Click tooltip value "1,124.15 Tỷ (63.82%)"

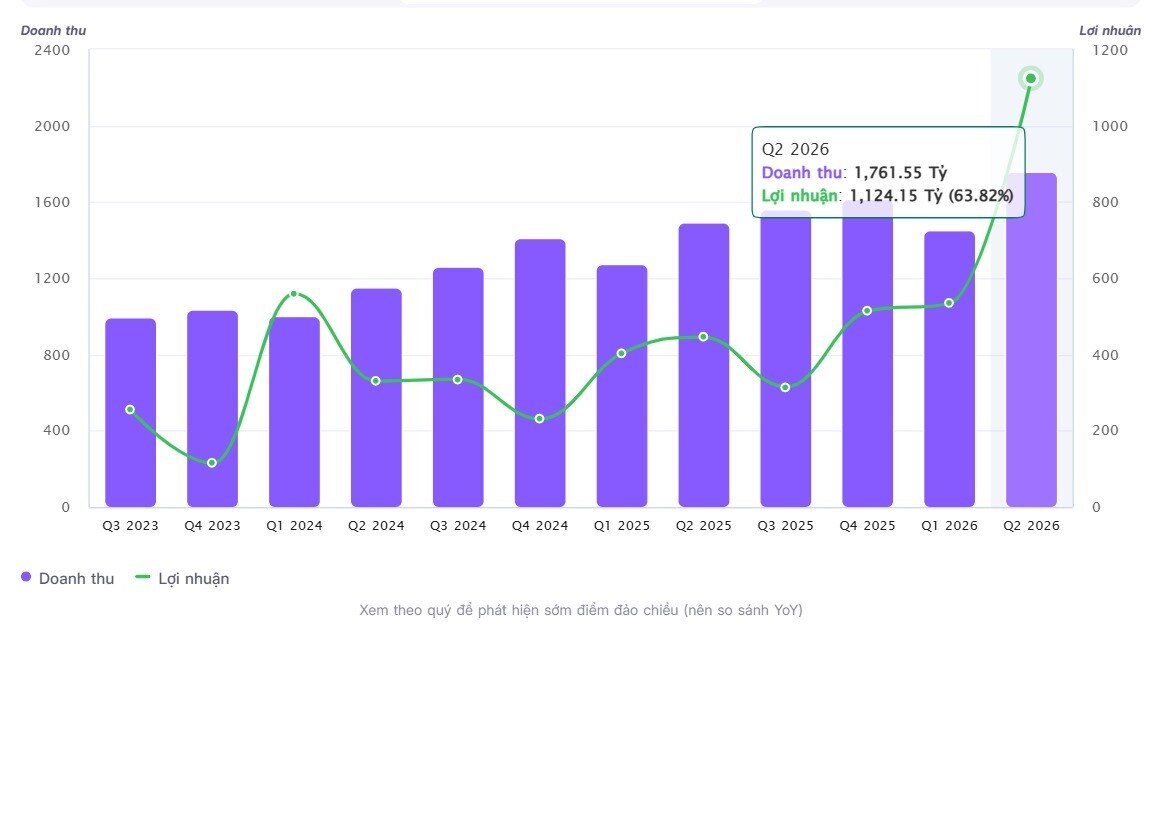click(x=932, y=196)
